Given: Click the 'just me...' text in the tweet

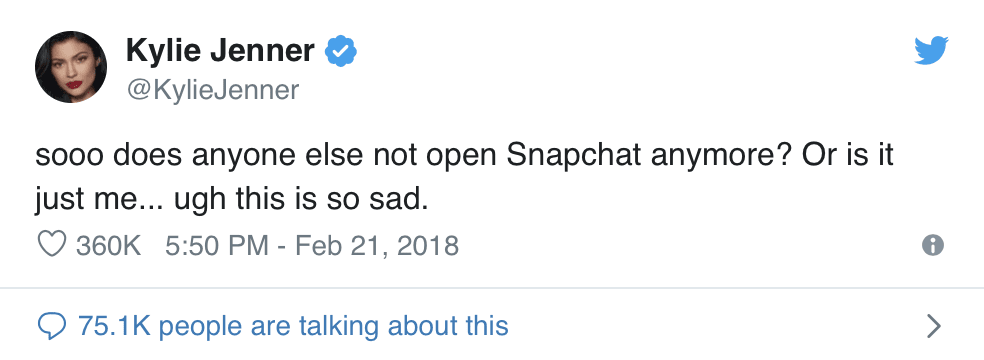Looking at the screenshot, I should click(x=99, y=202).
